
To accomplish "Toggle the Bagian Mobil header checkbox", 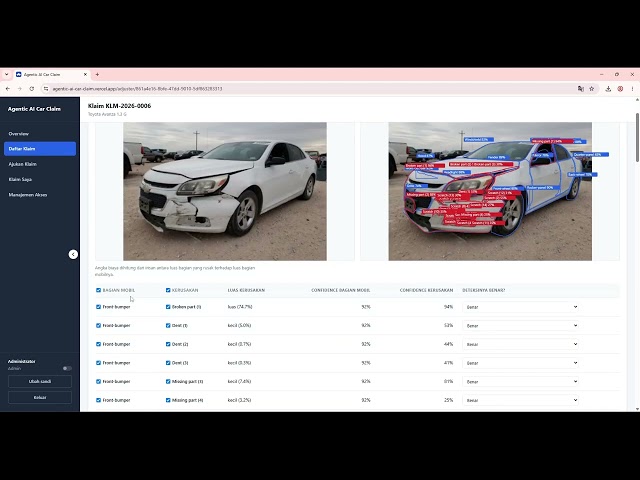I will pyautogui.click(x=98, y=290).
